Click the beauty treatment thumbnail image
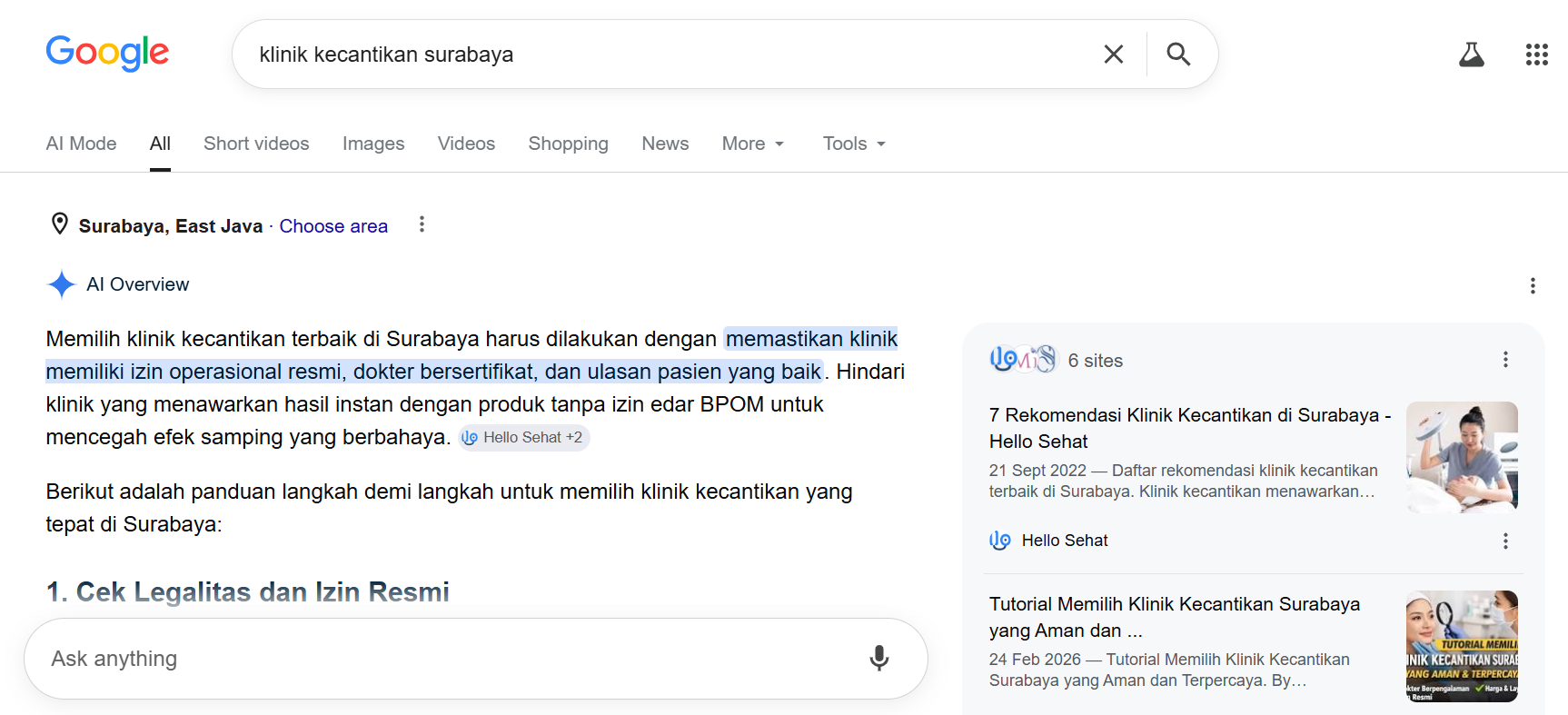 pos(1462,457)
